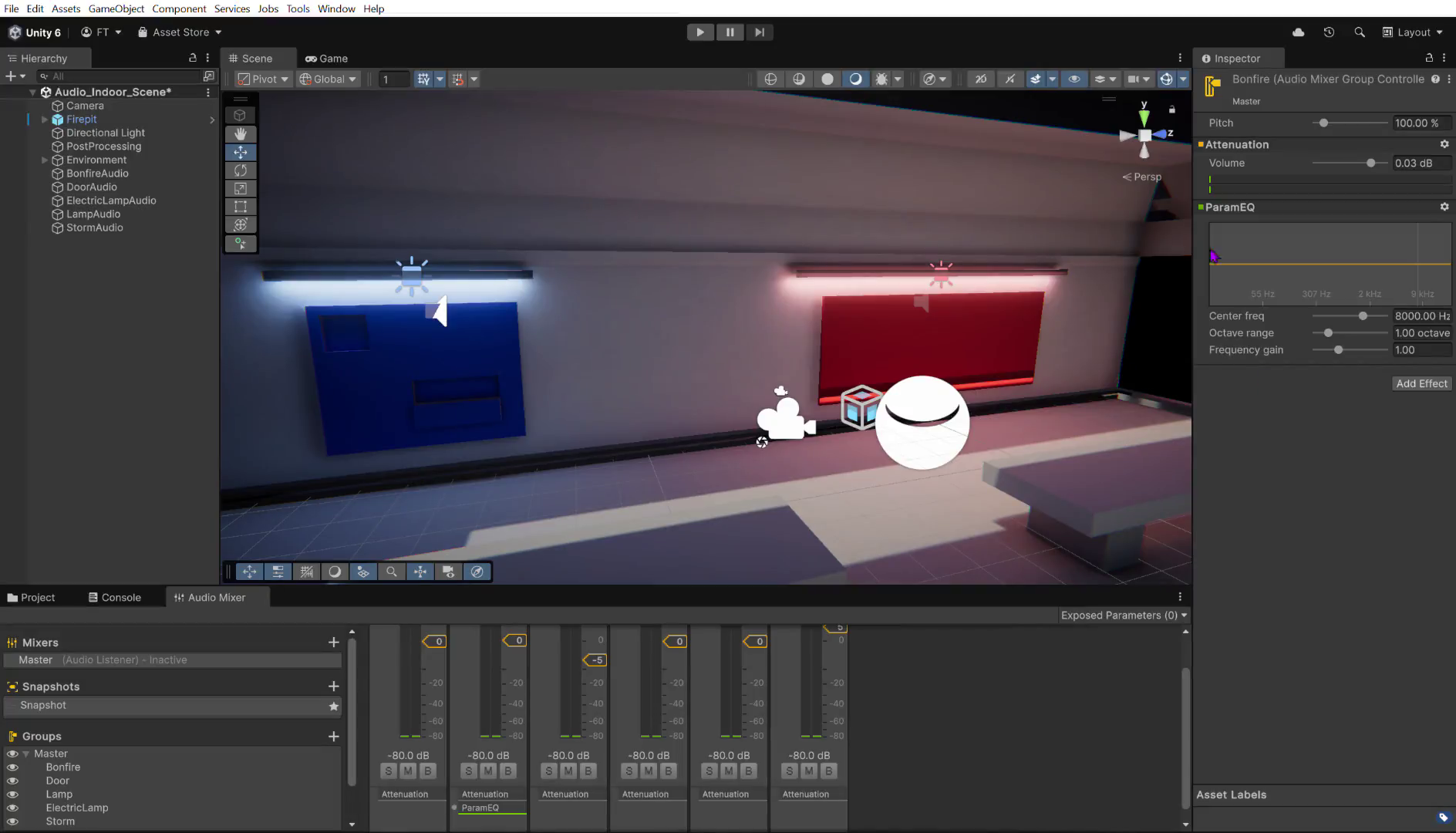Open the GameObject menu
Image resolution: width=1456 pixels, height=833 pixels.
click(116, 8)
